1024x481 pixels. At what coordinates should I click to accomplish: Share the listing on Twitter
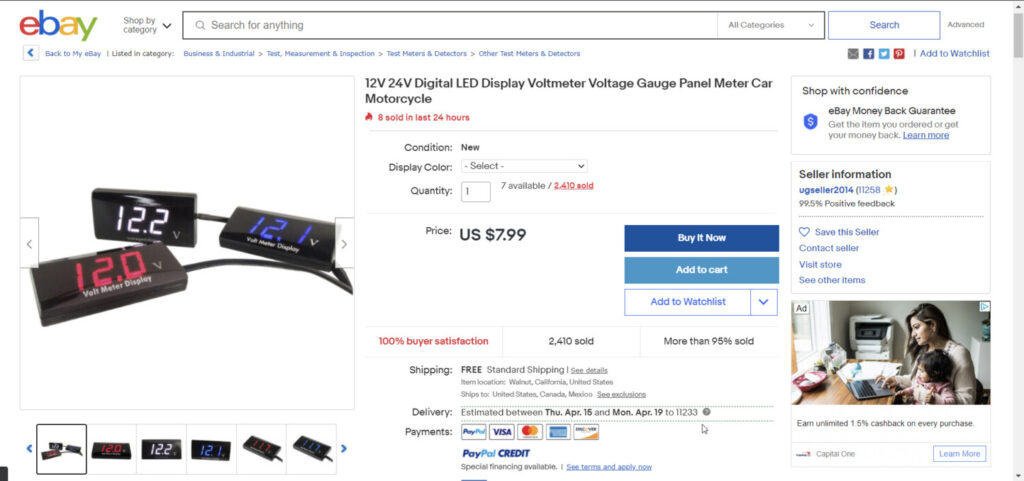coord(884,54)
